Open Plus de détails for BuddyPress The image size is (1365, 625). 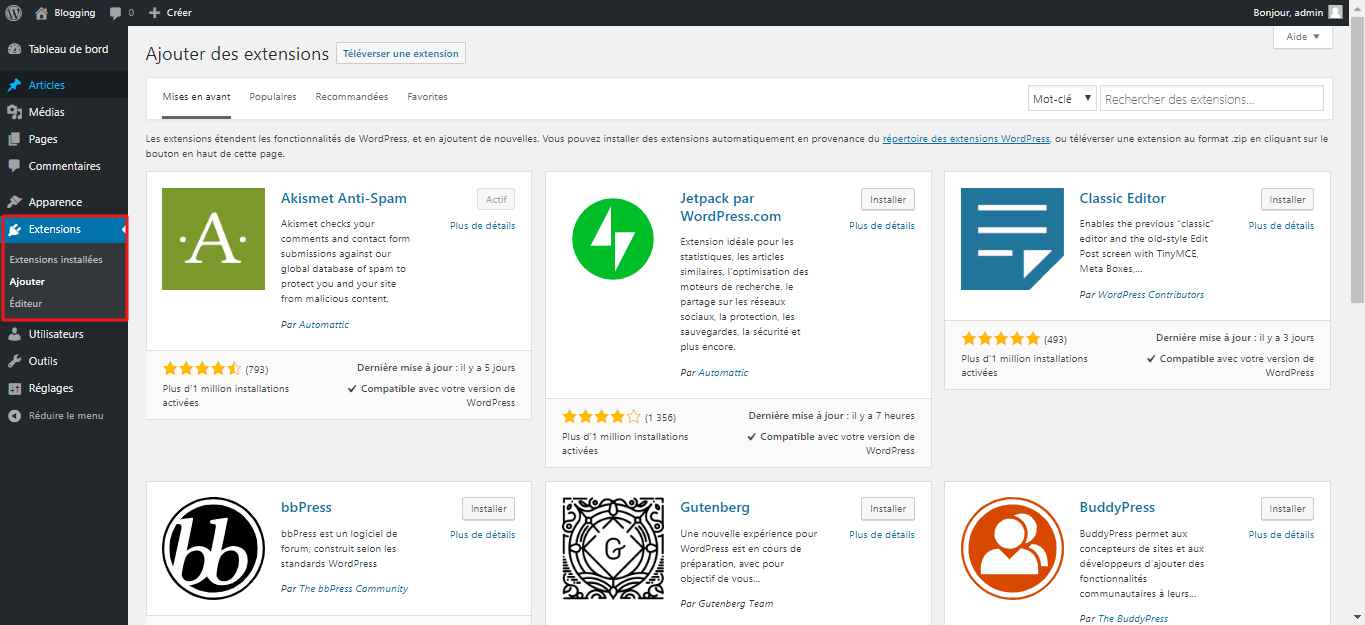(x=1282, y=535)
